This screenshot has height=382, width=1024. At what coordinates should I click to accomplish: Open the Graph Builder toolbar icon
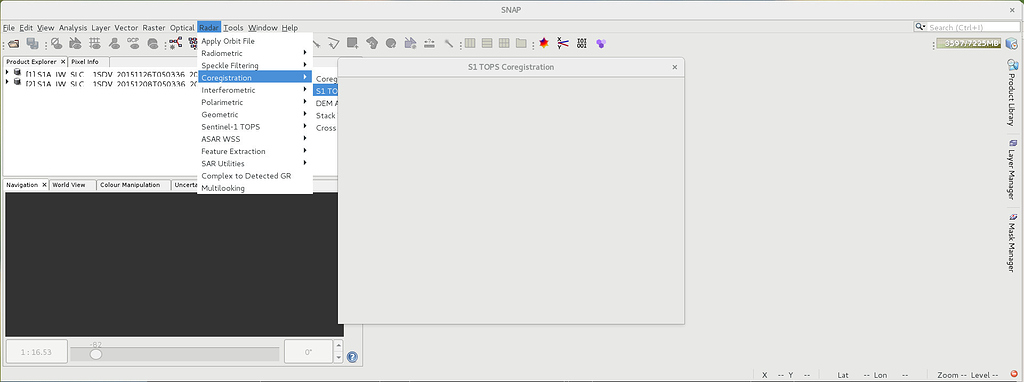[x=175, y=43]
